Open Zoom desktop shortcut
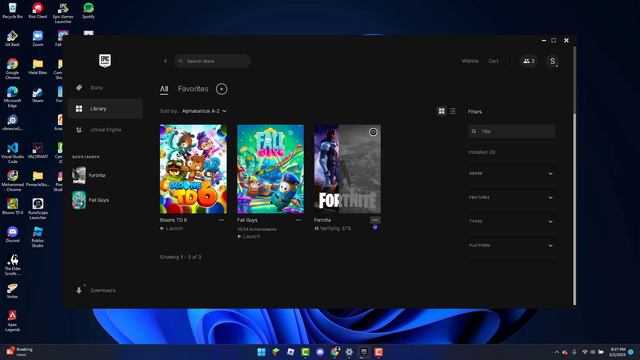Screen dimensions: 640x360 pos(38,39)
